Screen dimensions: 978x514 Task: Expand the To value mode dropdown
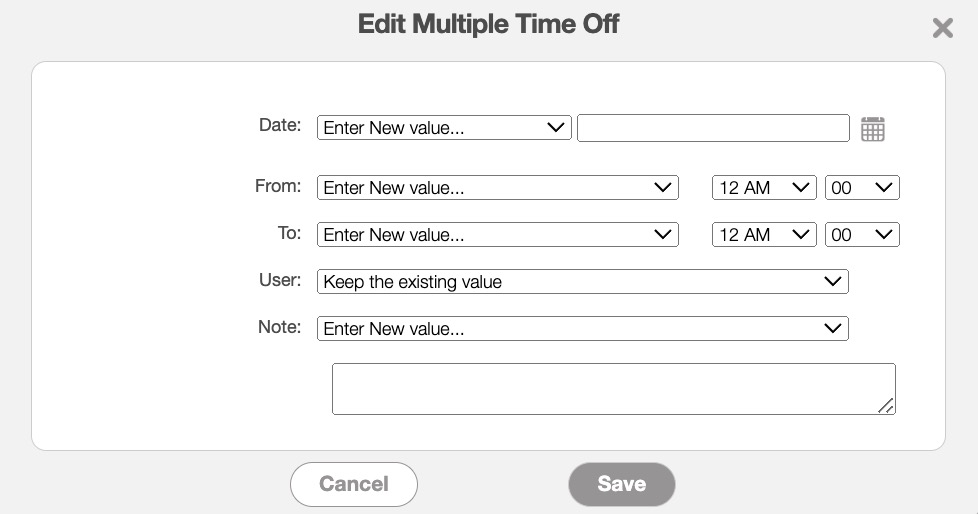(x=497, y=234)
